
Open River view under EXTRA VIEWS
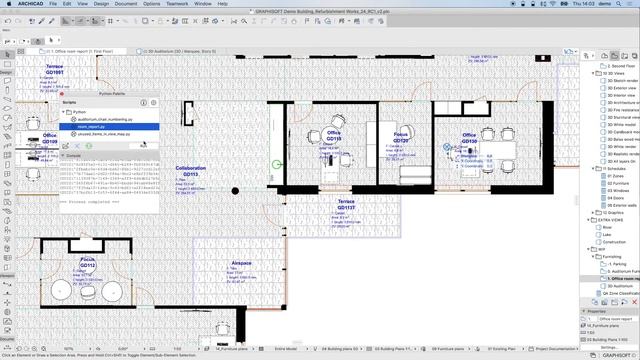607,227
